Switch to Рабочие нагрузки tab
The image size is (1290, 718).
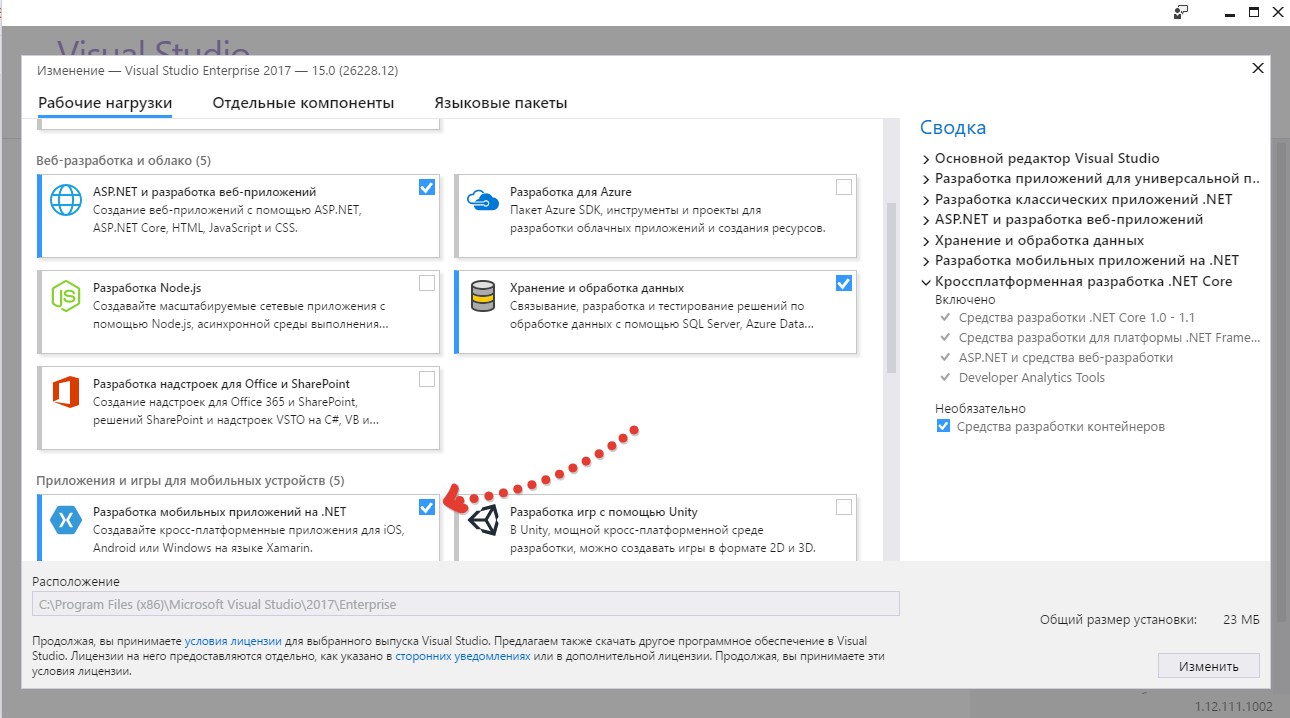[105, 103]
